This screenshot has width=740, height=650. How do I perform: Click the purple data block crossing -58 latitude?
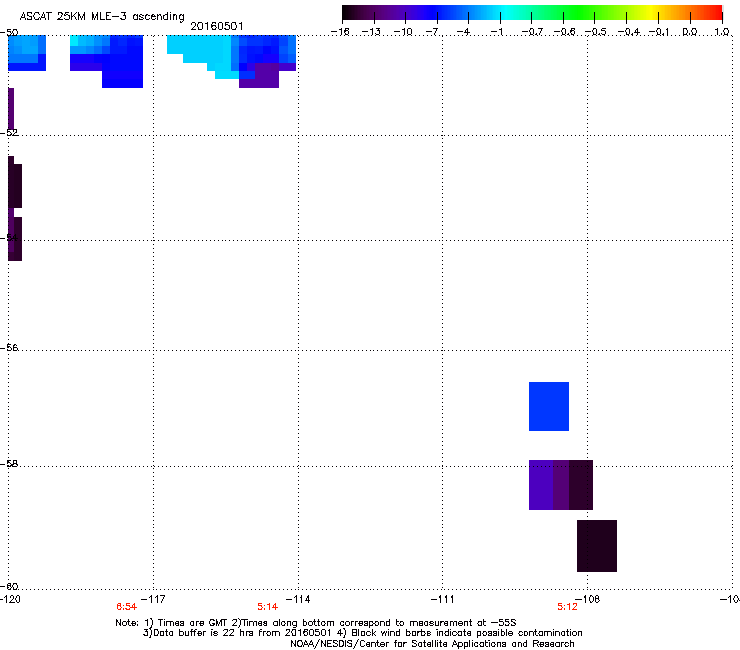coord(561,485)
